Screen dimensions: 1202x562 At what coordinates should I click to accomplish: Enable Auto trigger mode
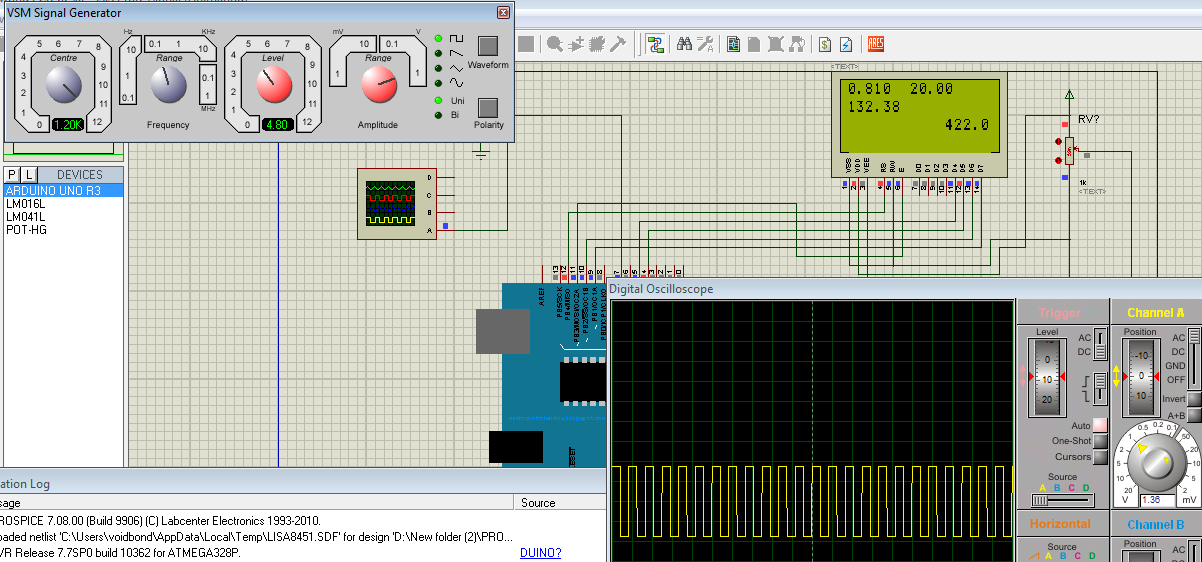click(x=1100, y=426)
